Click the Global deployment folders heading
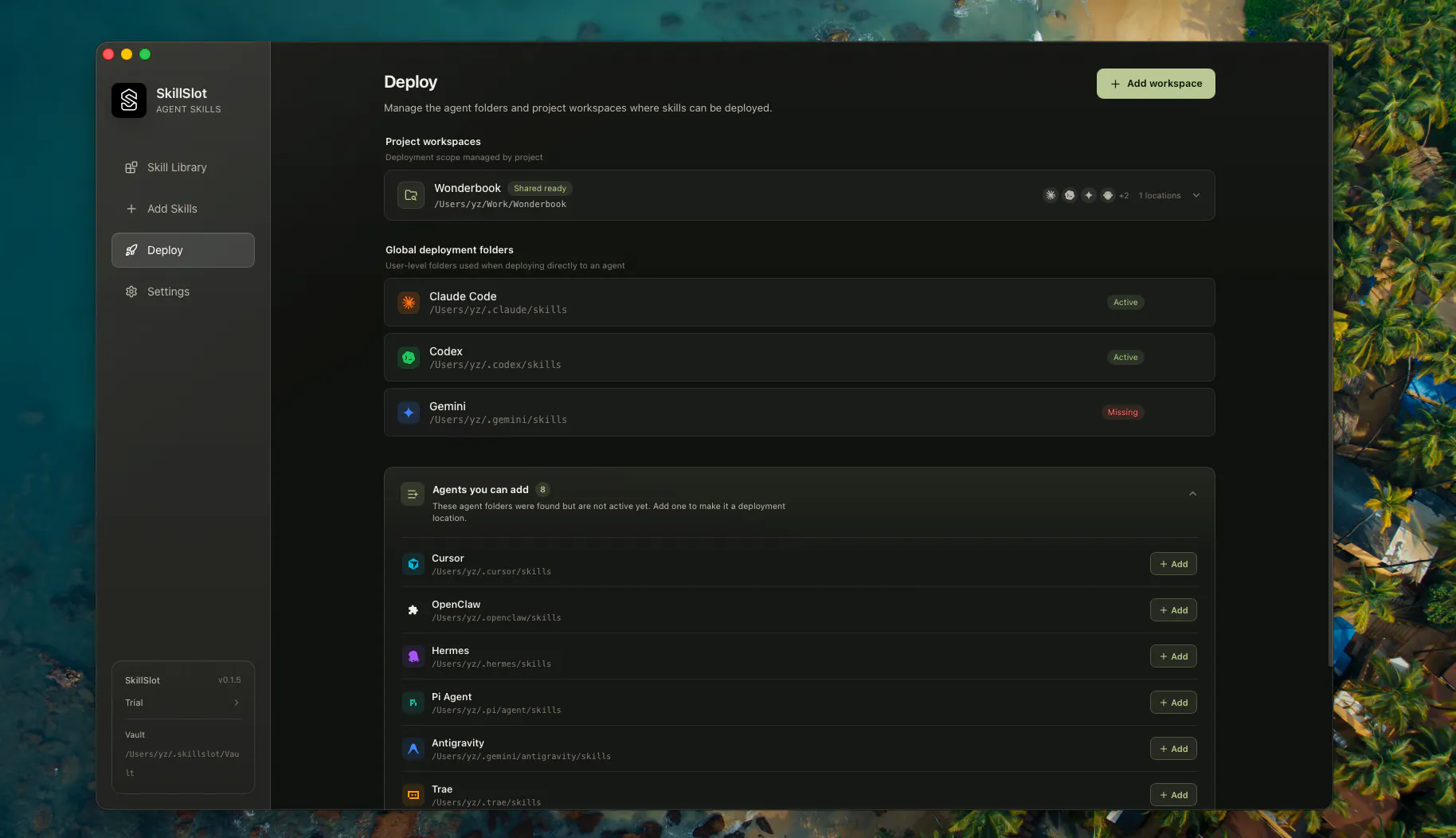The image size is (1456, 838). (449, 250)
